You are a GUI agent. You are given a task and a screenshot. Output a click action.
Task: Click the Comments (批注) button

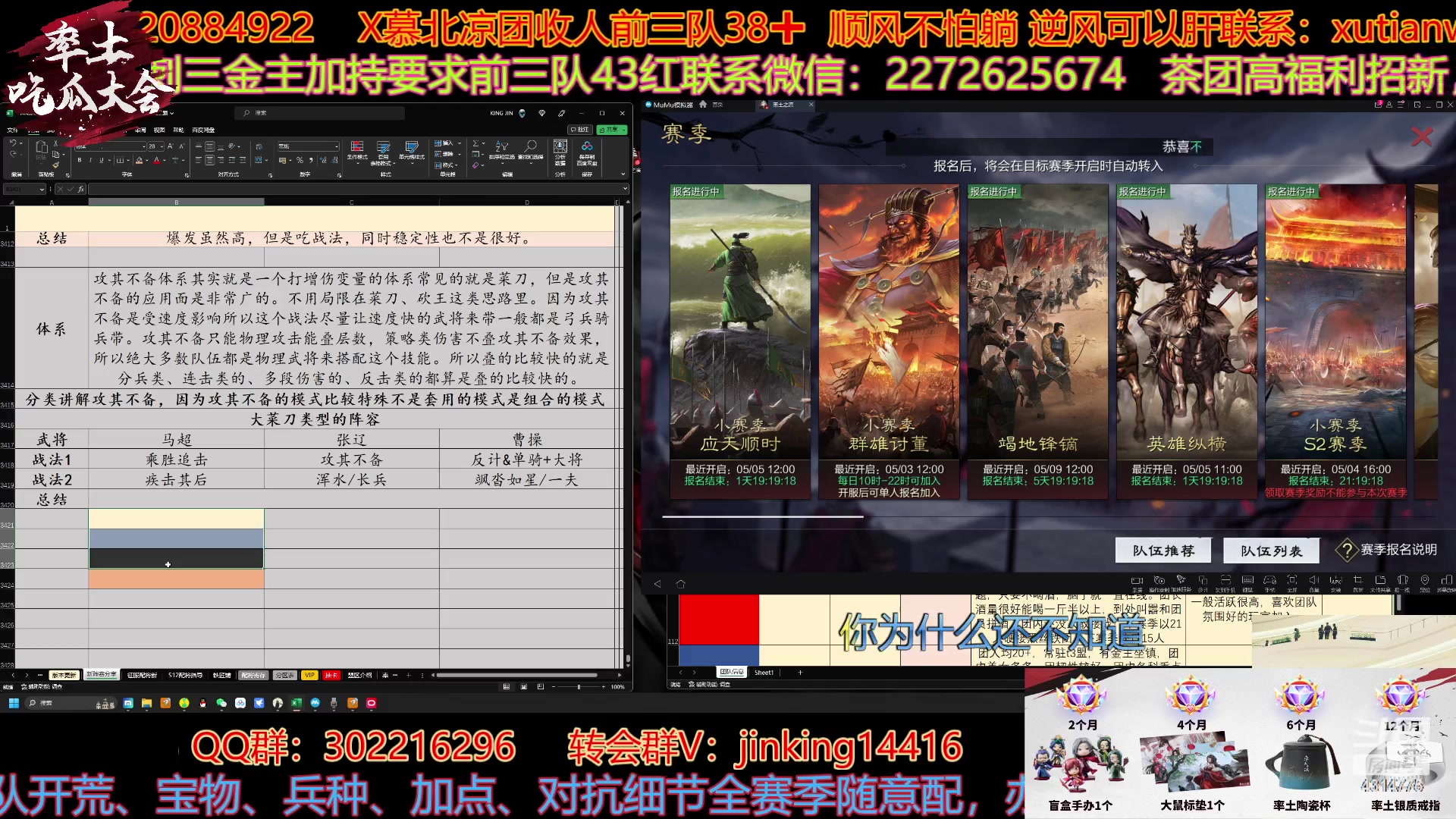[x=580, y=130]
